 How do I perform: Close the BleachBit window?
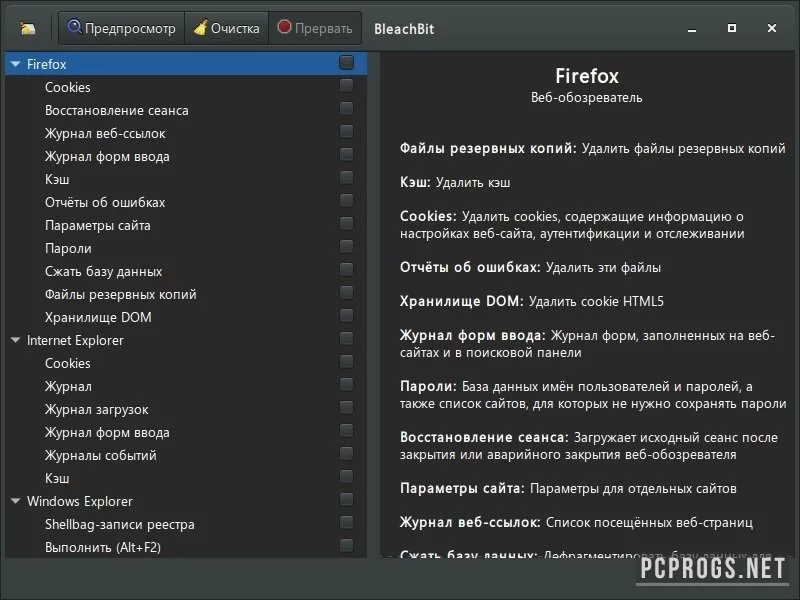click(771, 28)
